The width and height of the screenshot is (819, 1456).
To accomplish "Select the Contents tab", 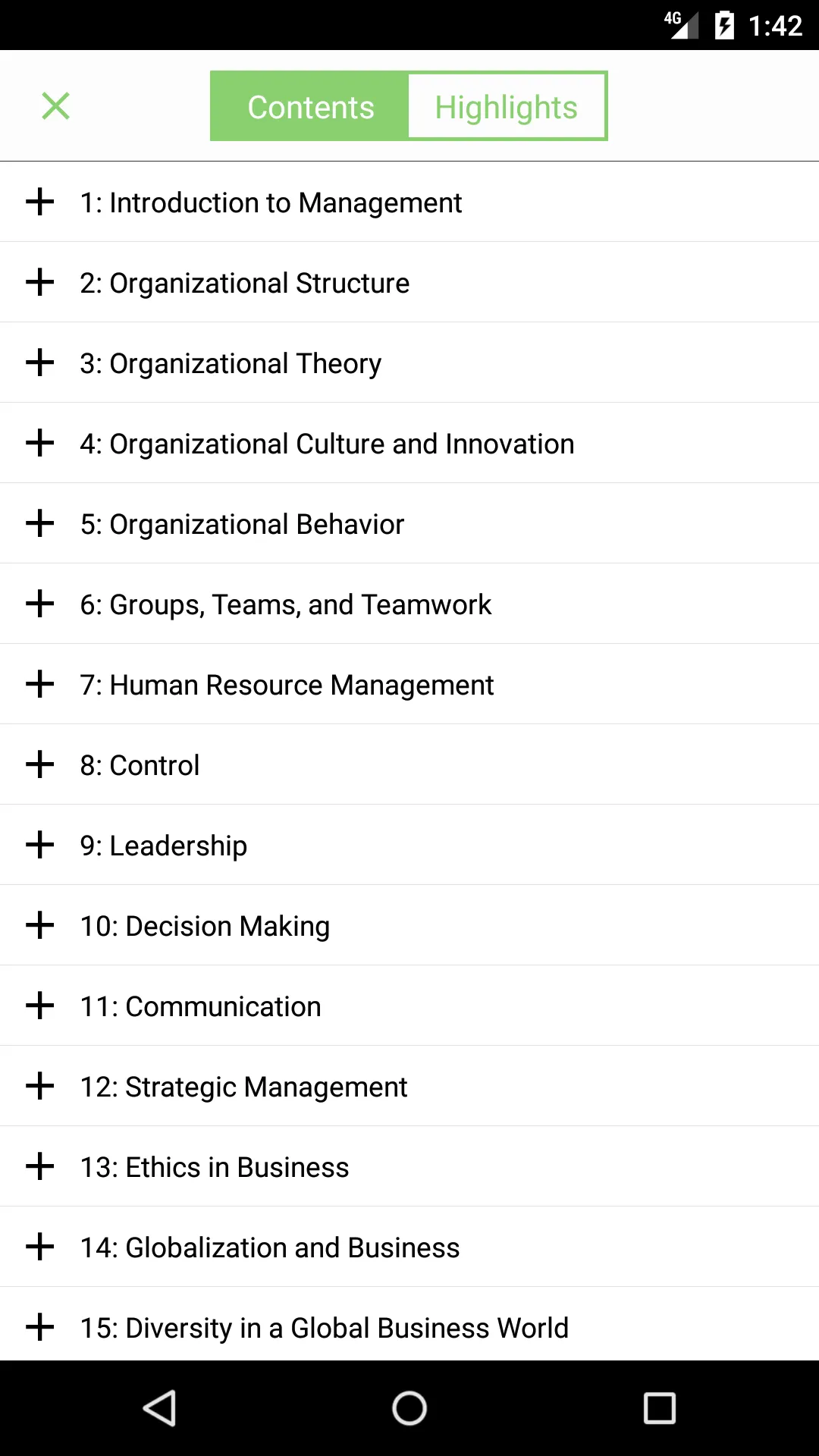I will [x=310, y=106].
